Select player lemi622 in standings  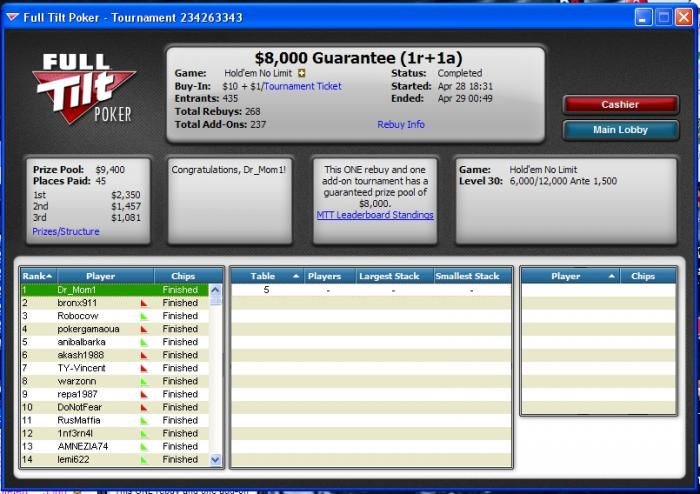(x=115, y=460)
